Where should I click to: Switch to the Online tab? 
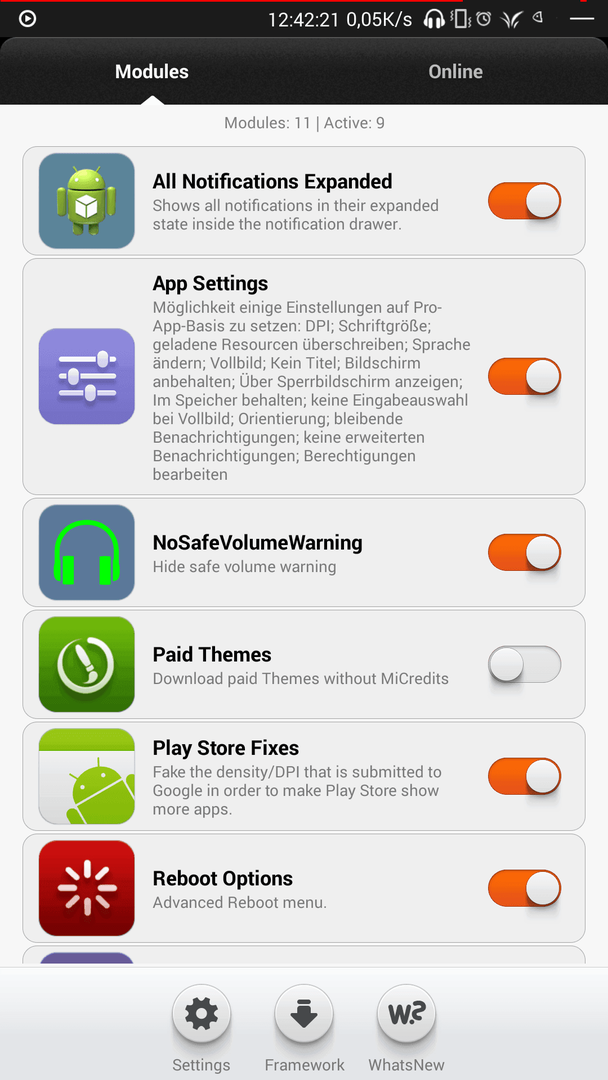point(455,72)
